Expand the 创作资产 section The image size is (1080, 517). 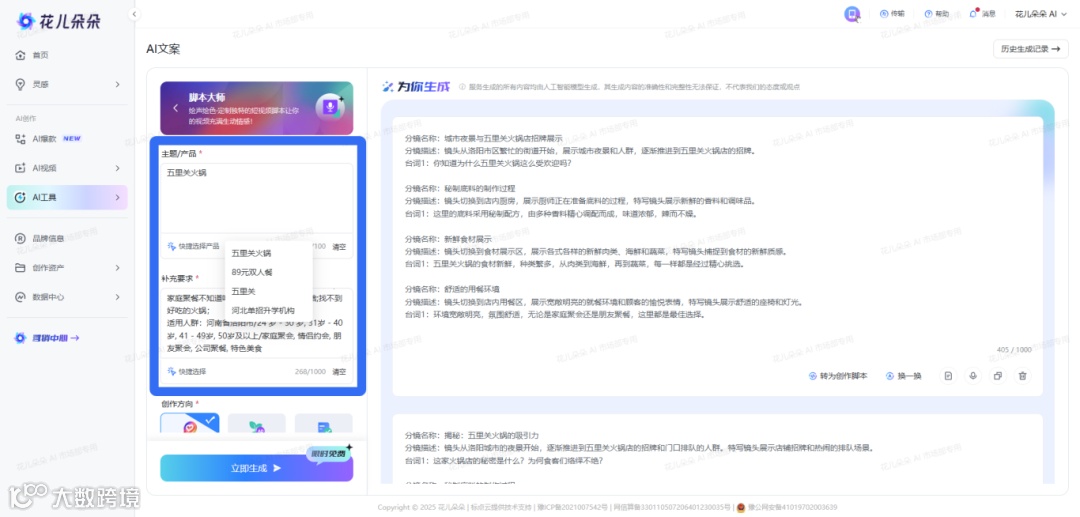click(67, 268)
